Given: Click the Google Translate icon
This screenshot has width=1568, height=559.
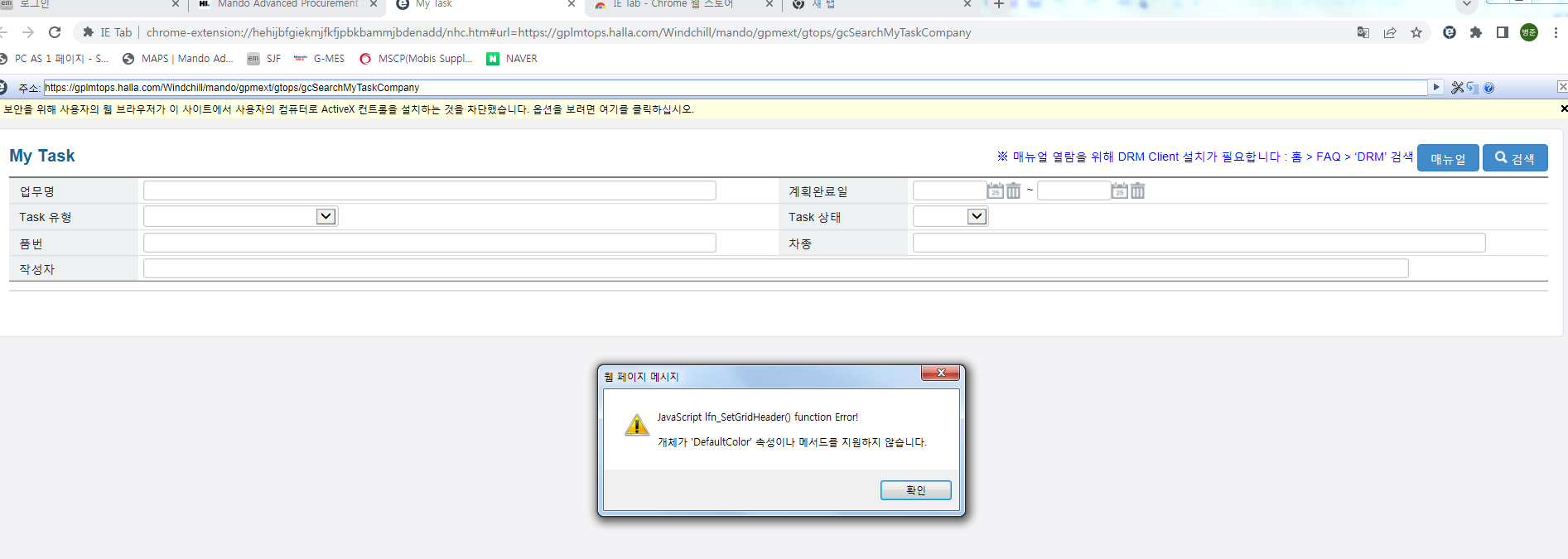Looking at the screenshot, I should point(1363,32).
